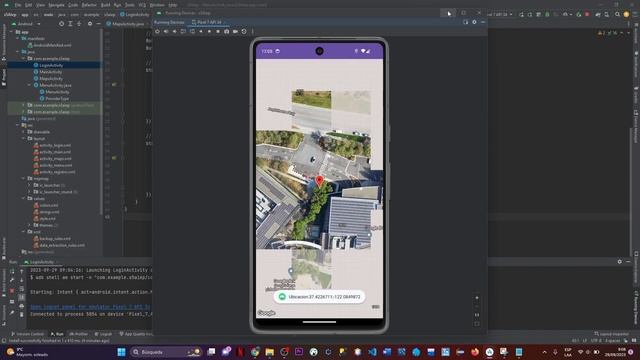Rotate the emulator right

[192, 31]
